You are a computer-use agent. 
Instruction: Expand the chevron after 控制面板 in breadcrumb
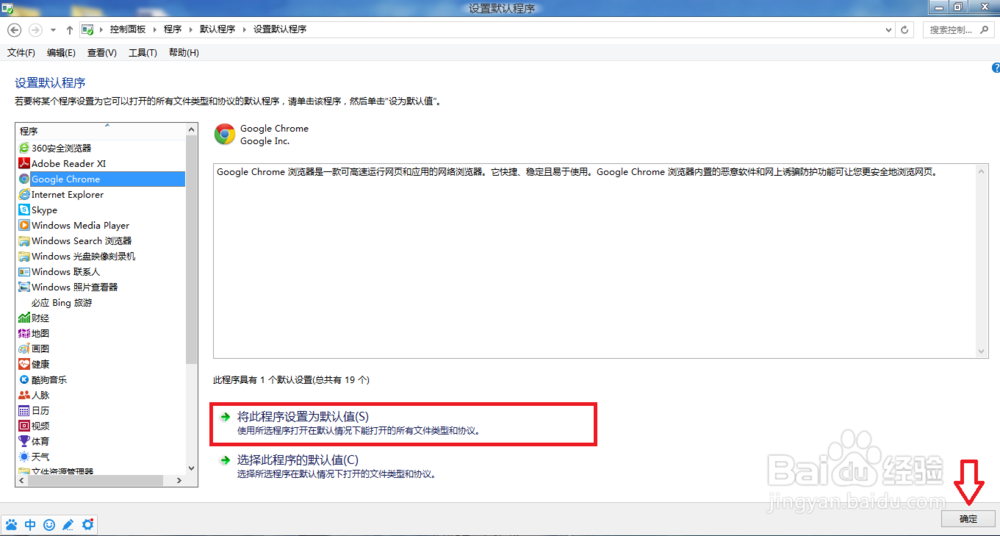[155, 30]
